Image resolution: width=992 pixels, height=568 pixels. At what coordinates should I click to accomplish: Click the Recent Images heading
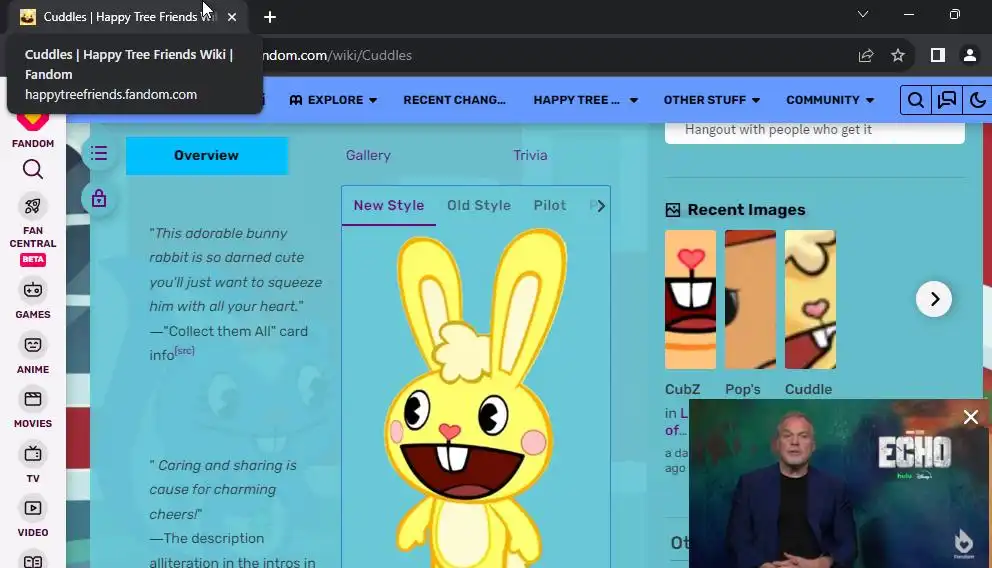pos(747,210)
